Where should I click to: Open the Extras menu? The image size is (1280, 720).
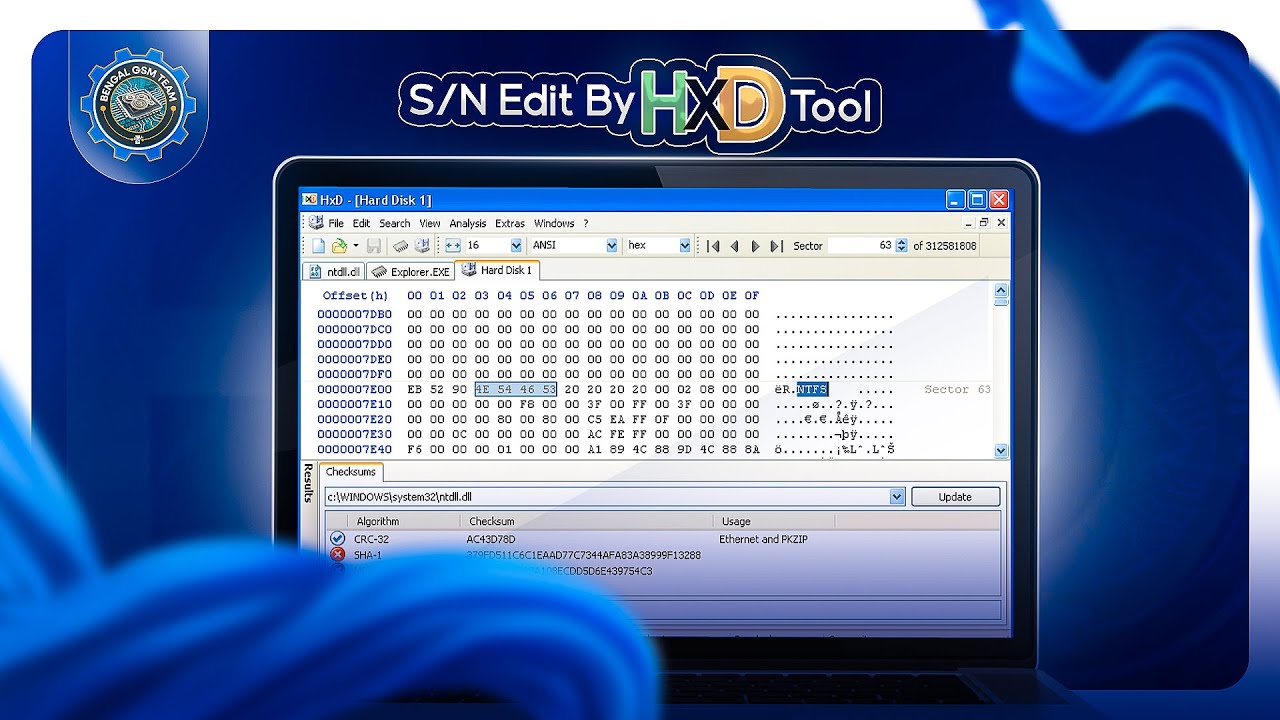click(510, 223)
